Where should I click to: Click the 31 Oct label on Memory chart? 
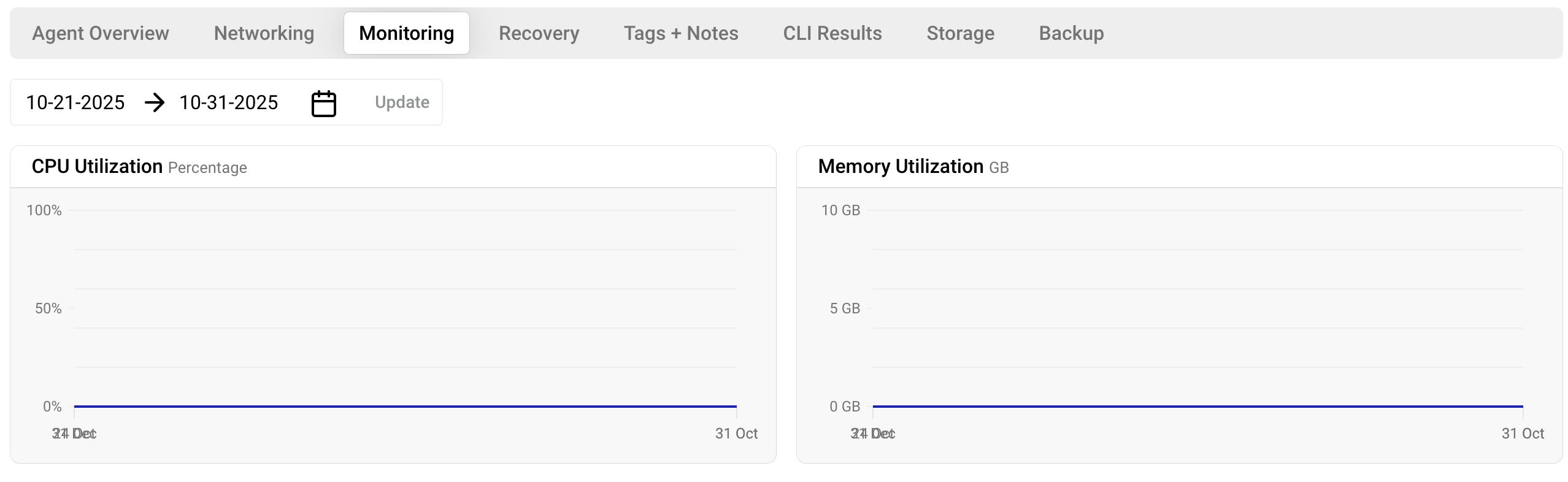click(1523, 434)
